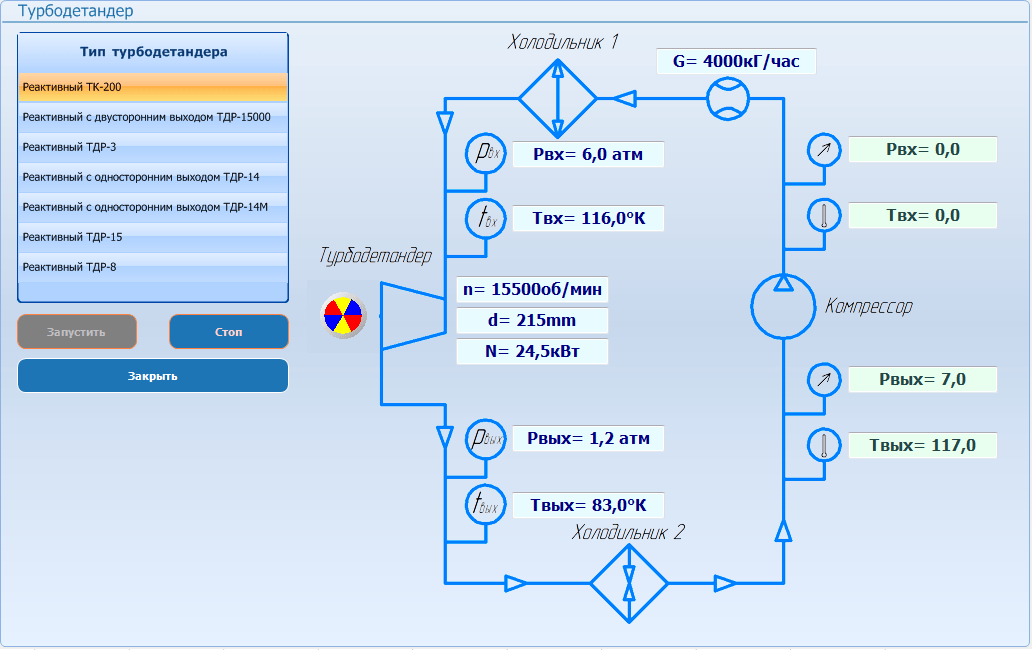Viewport: 1036px width, 650px height.
Task: Click the compressor outlet pressure gauge icon
Action: (824, 379)
